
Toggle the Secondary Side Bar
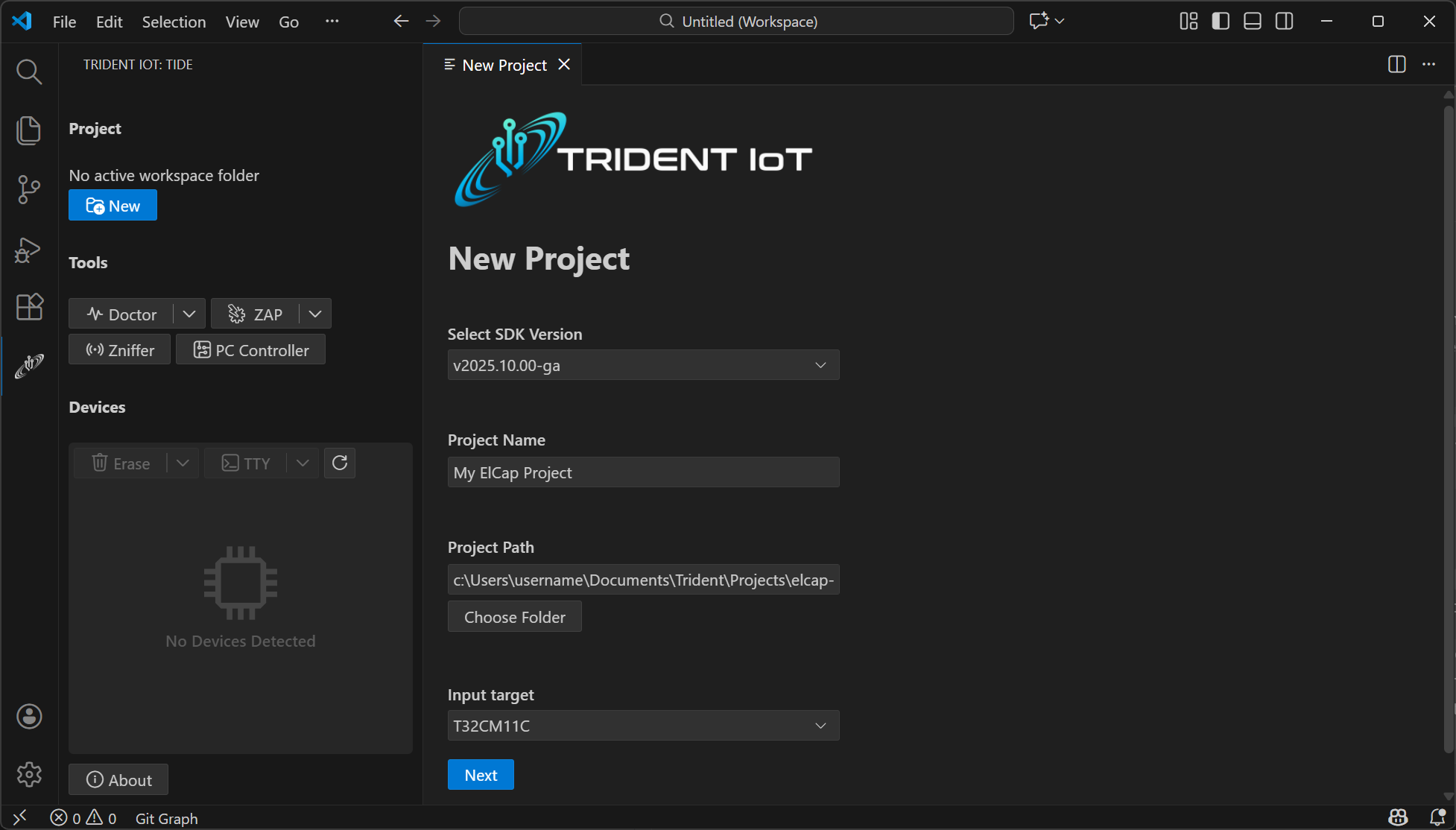(x=1285, y=21)
